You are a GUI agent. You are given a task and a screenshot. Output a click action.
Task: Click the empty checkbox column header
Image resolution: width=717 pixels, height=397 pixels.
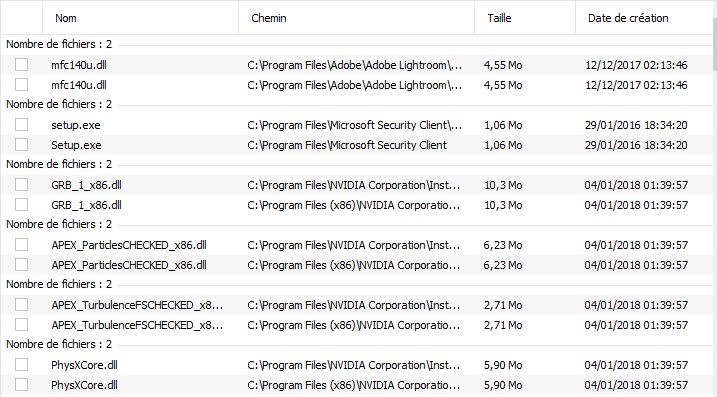tap(21, 18)
